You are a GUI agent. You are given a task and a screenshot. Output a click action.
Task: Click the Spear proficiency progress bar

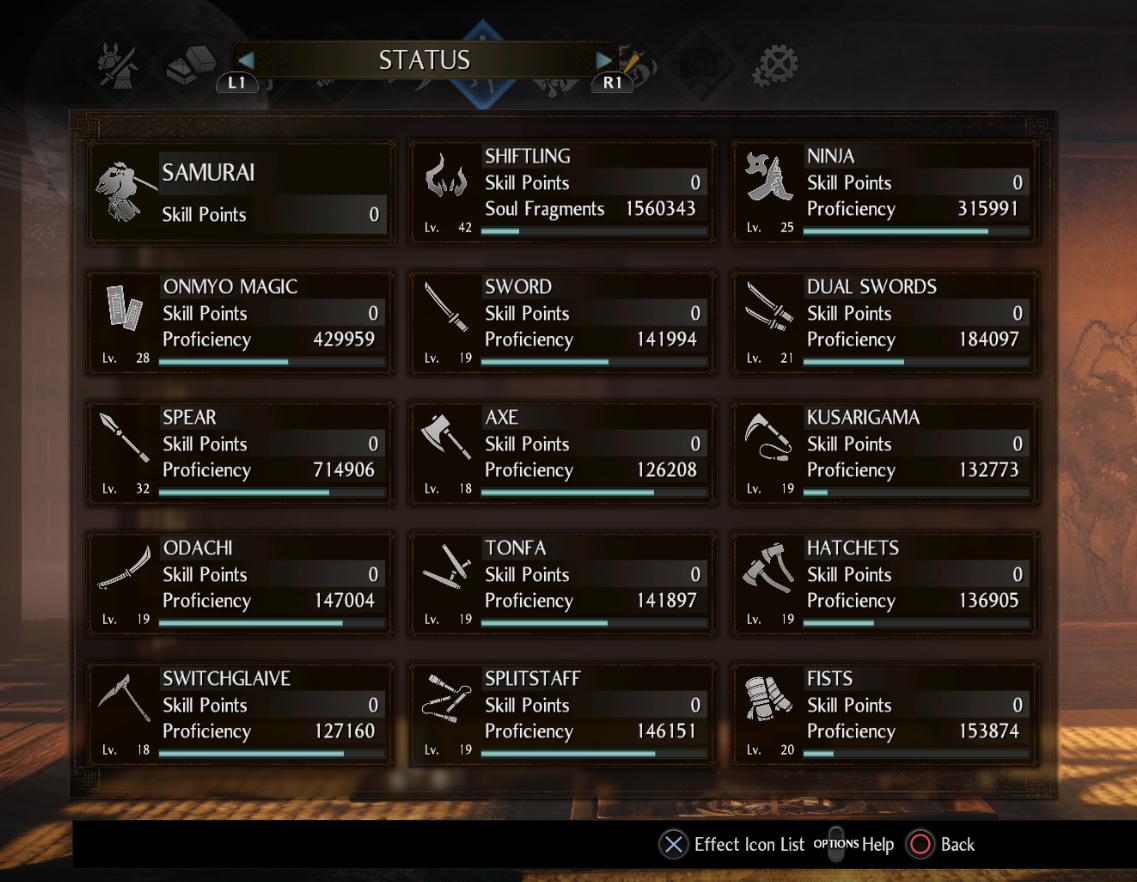(x=272, y=492)
